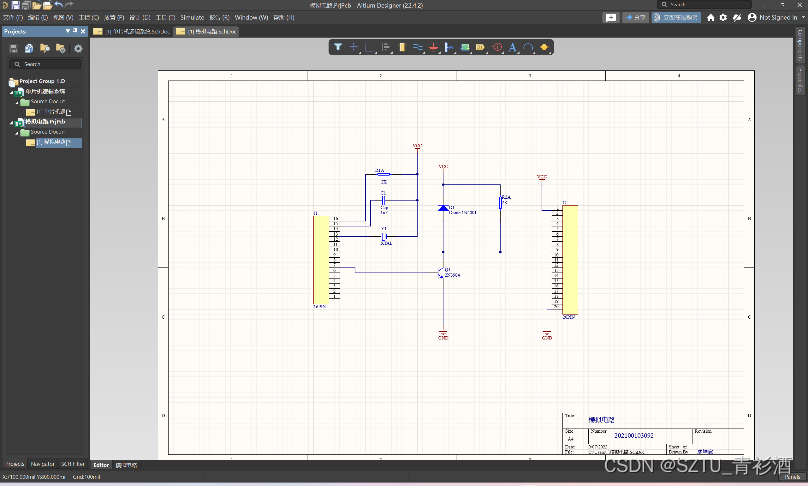Screen dimensions: 808x486
Task: Save the document via title bar save icon
Action: click(x=15, y=5)
